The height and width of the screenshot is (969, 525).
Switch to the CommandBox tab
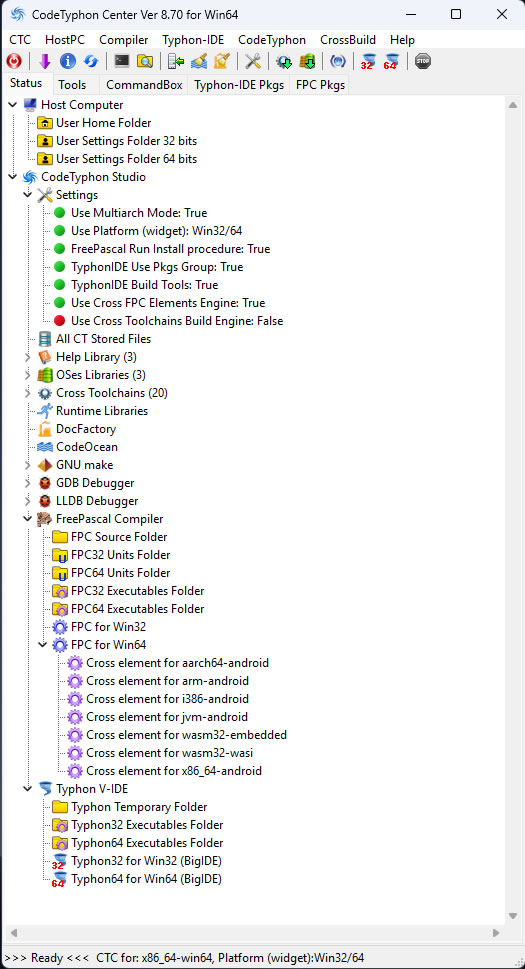144,85
